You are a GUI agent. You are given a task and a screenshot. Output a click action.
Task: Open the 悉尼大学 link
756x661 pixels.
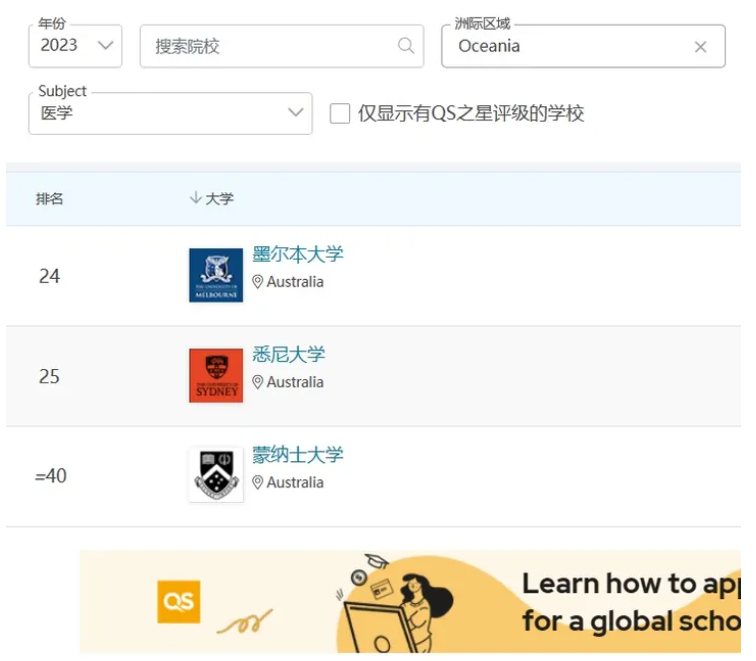288,354
